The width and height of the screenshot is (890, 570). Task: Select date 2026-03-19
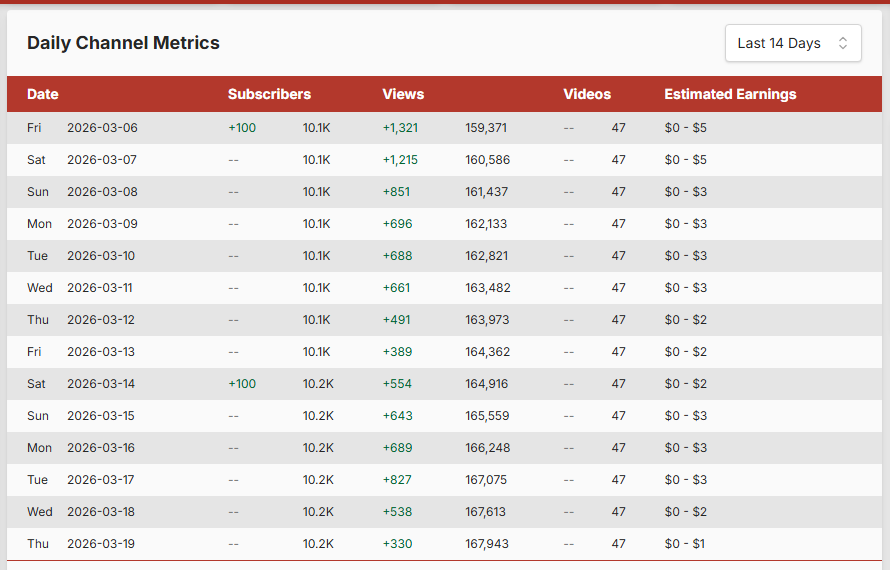[101, 544]
